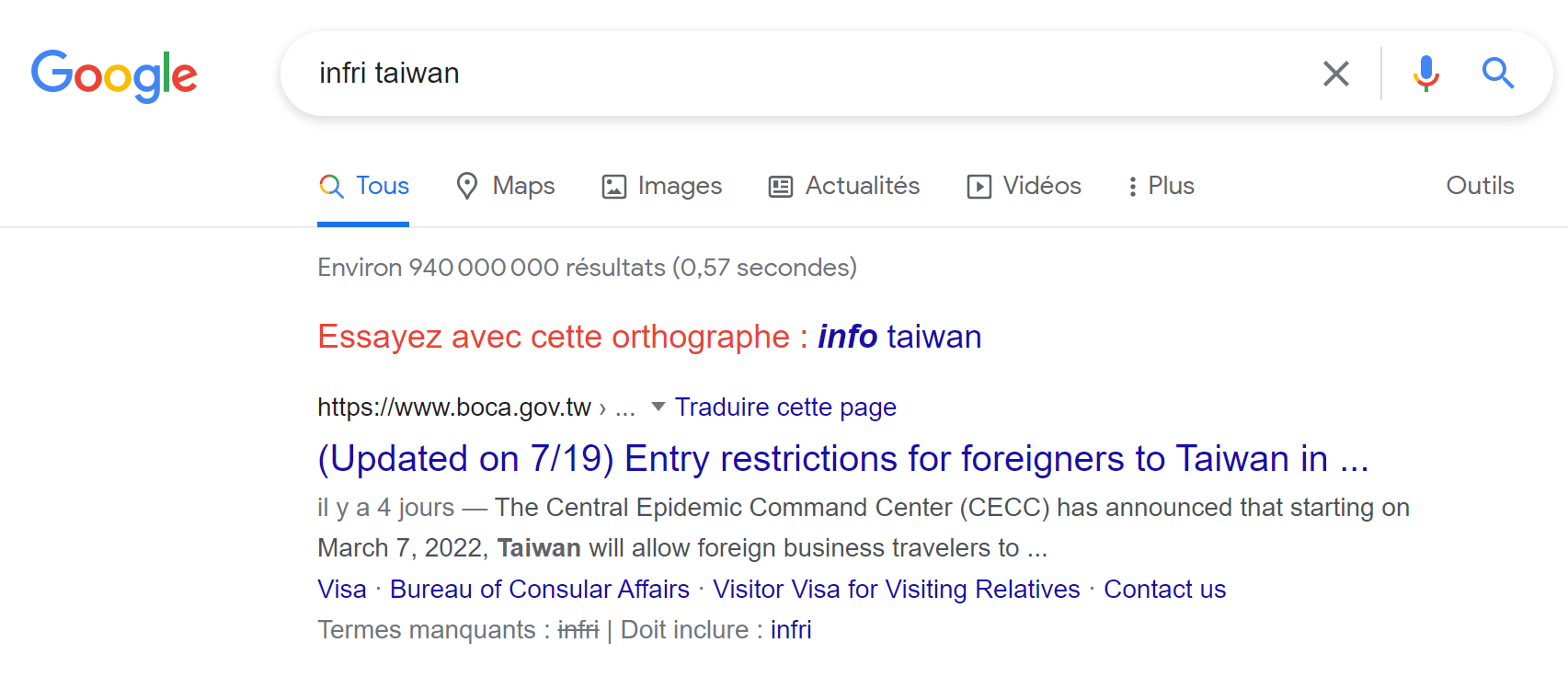This screenshot has width=1568, height=677.
Task: Open Visitor Visa for Visiting Relatives link
Action: pyautogui.click(x=897, y=589)
